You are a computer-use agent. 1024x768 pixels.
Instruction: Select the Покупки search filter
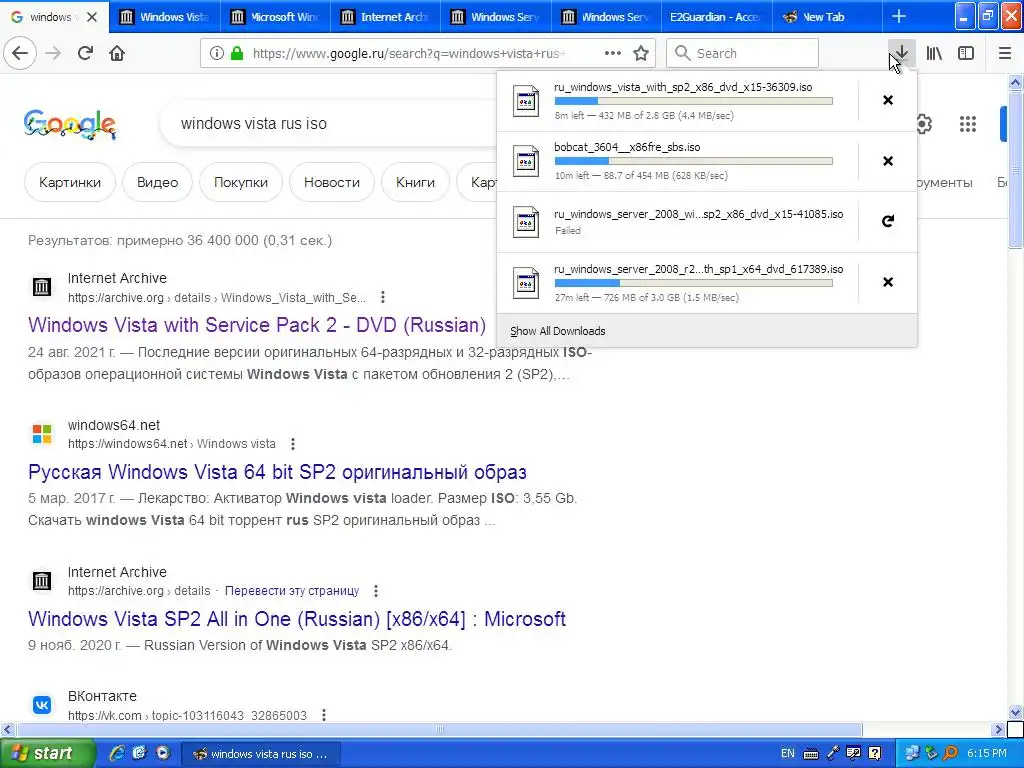[241, 182]
